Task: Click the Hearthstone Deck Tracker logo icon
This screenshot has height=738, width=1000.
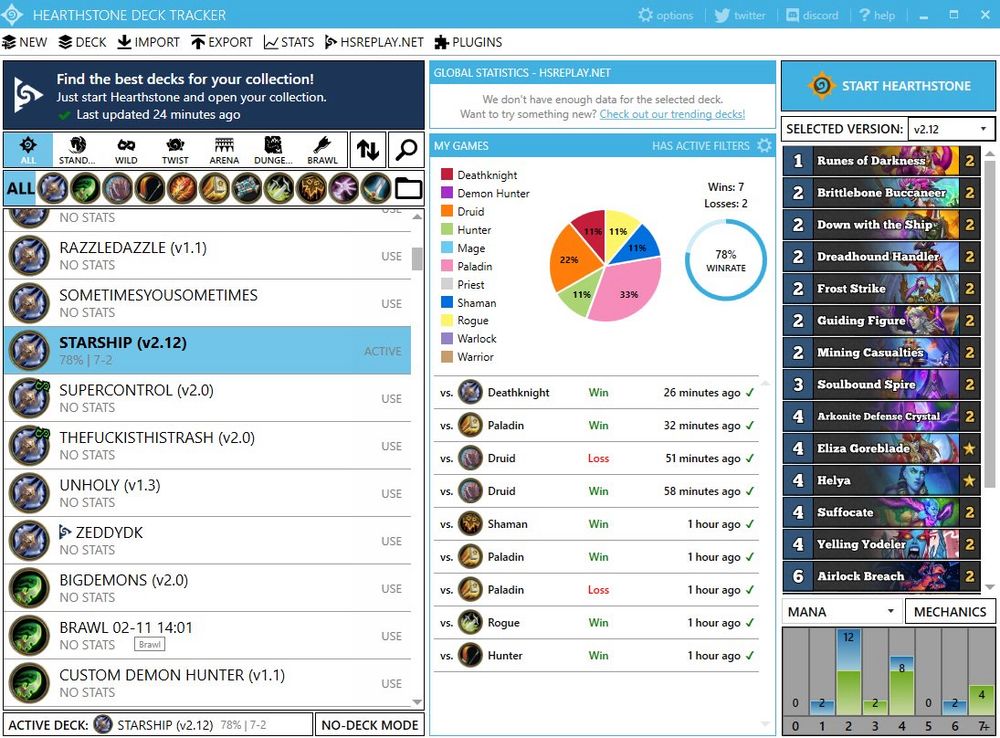Action: pos(12,15)
